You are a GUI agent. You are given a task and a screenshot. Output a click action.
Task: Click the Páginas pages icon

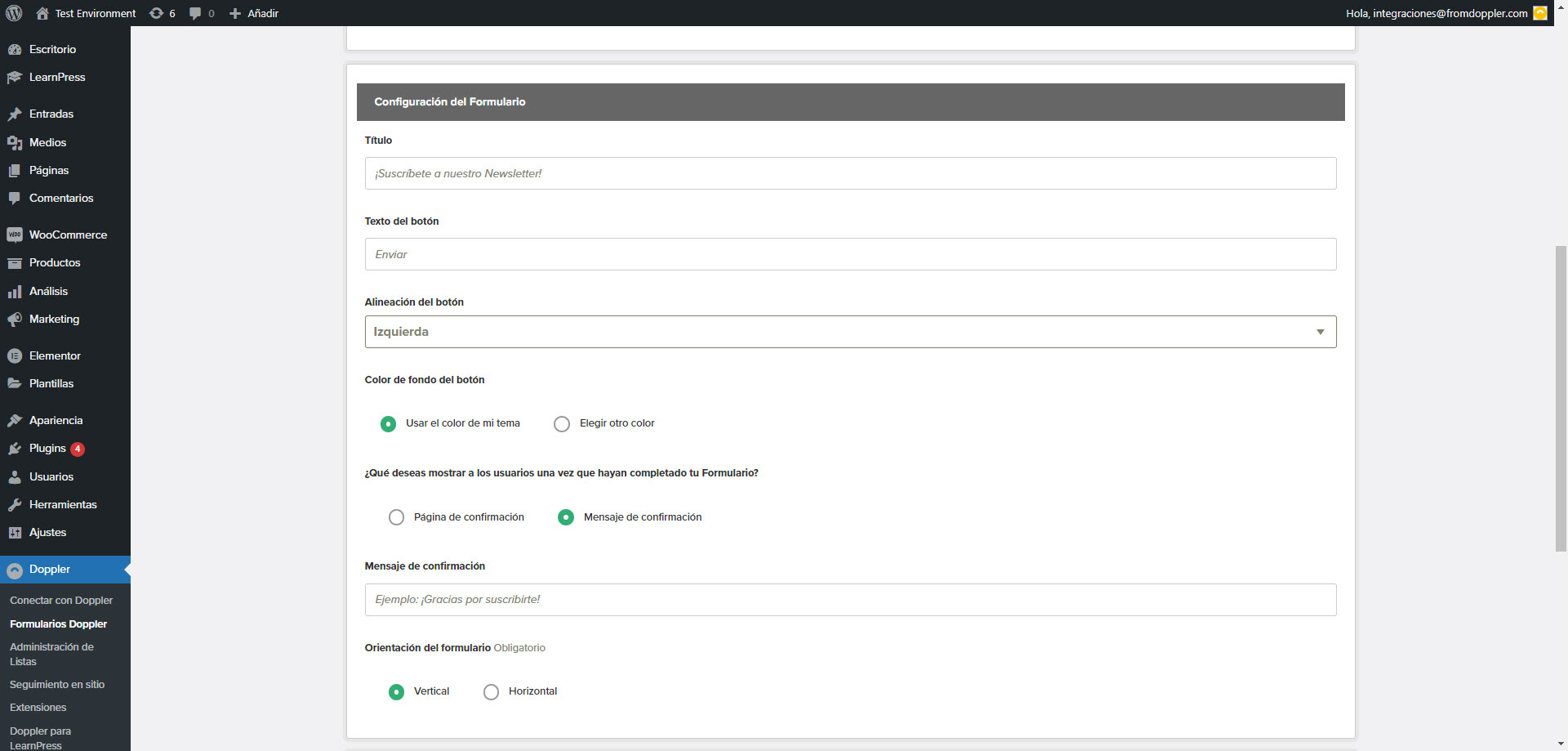click(x=15, y=170)
